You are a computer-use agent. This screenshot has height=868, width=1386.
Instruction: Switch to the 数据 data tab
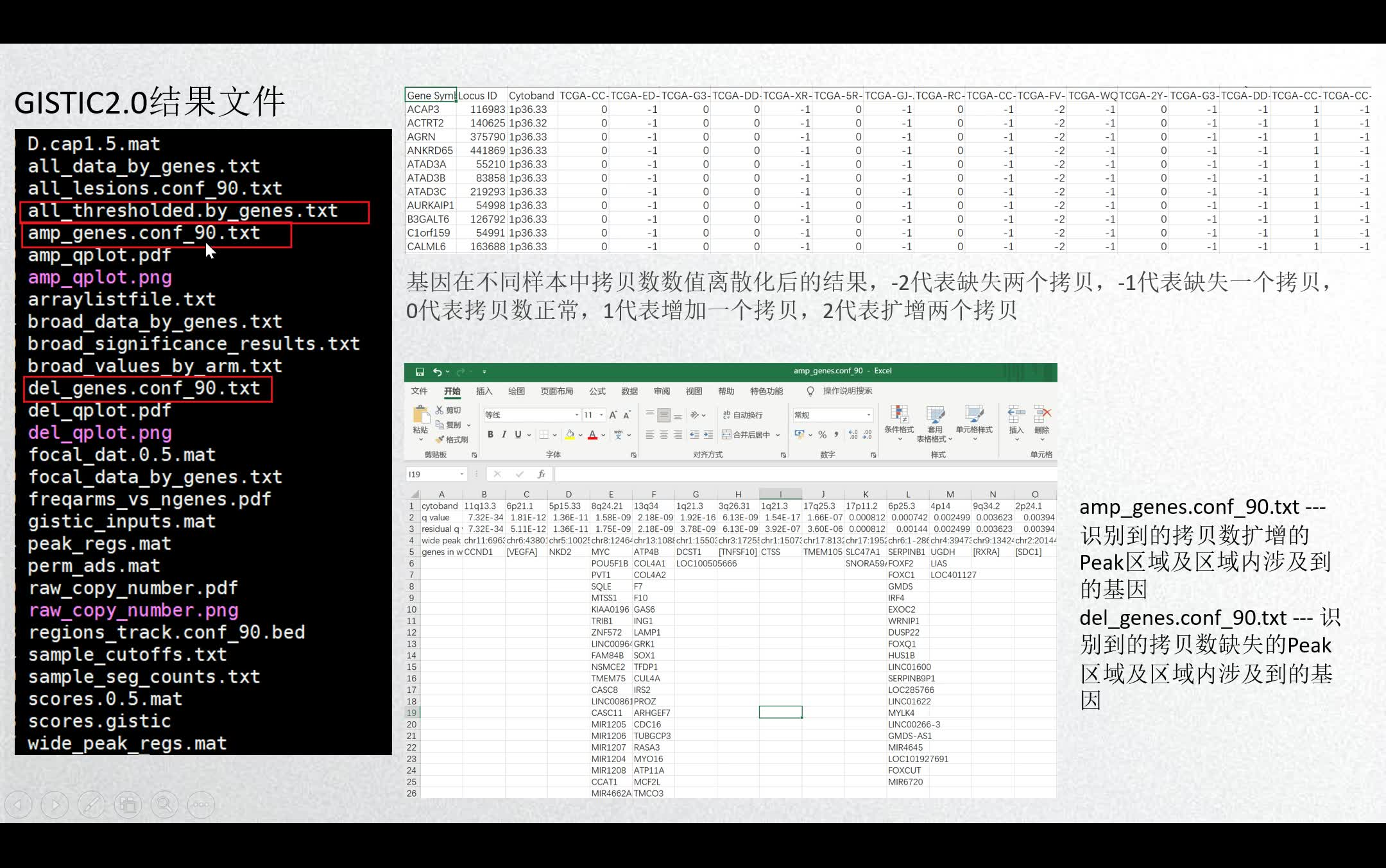click(629, 391)
